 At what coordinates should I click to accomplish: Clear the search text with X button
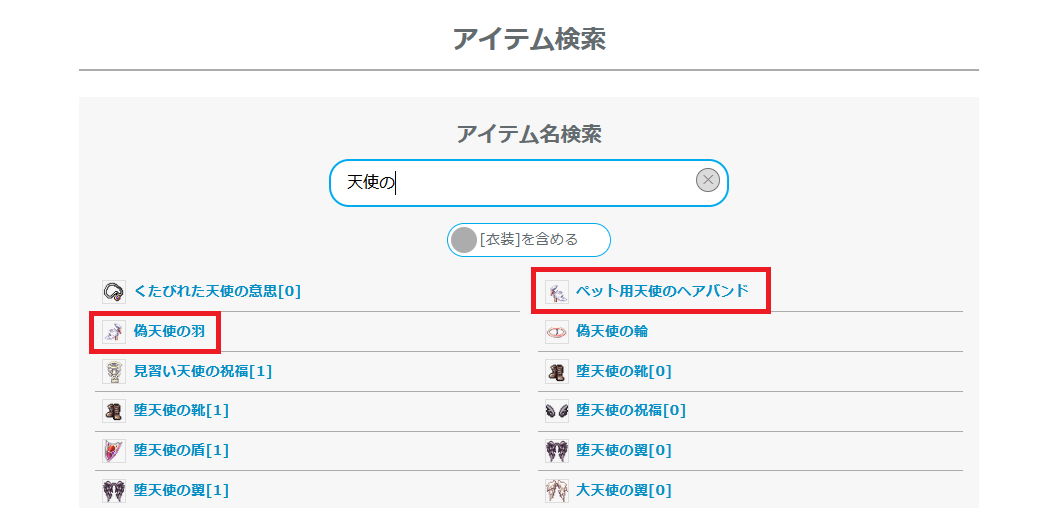[x=707, y=180]
